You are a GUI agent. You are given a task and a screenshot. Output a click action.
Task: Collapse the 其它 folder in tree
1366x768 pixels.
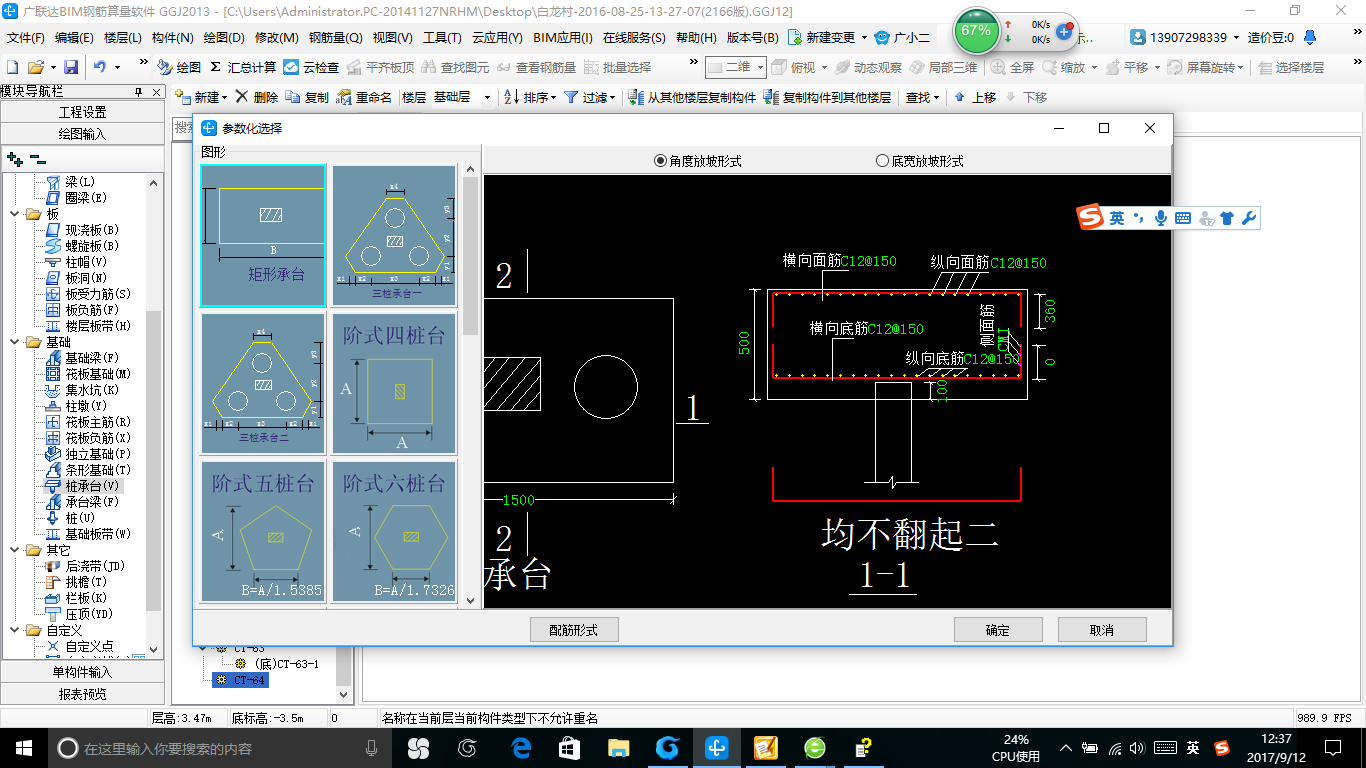13,550
